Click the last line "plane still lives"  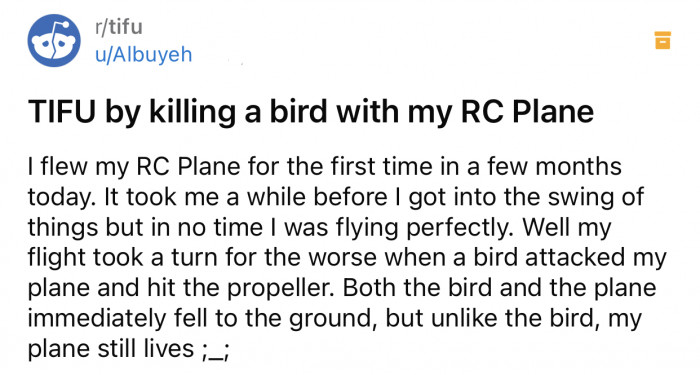tap(129, 349)
